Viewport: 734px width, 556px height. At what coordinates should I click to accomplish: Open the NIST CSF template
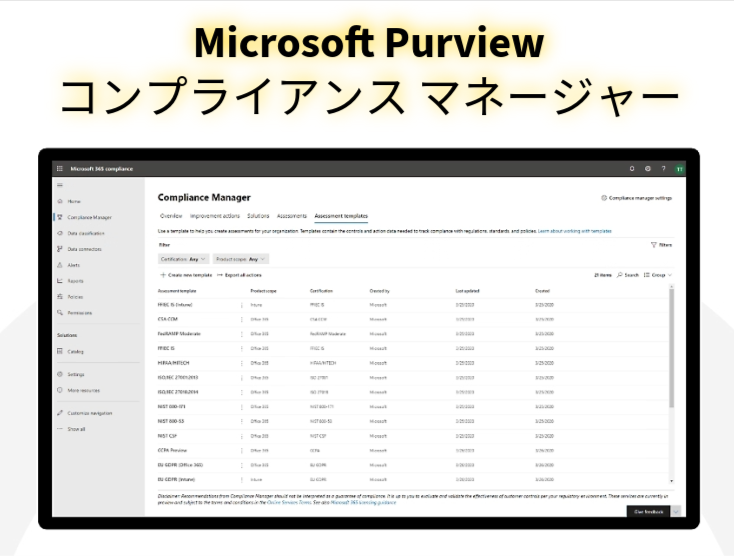[x=167, y=436]
